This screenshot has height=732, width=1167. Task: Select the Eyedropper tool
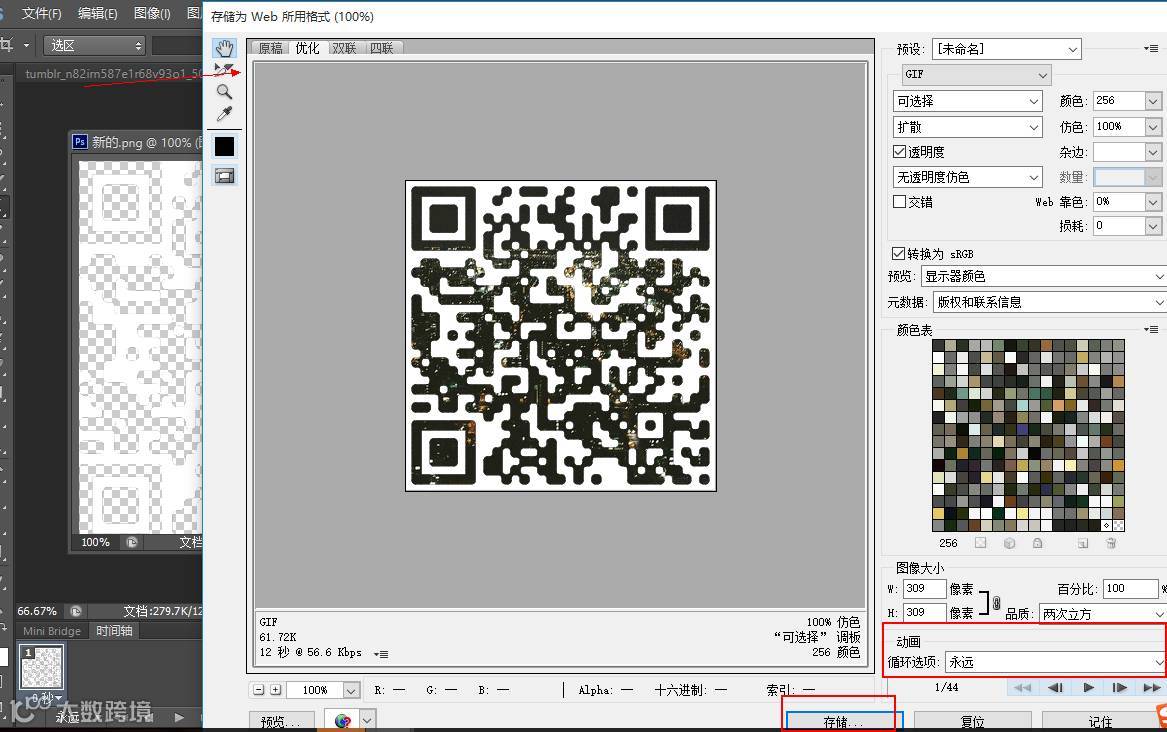[x=224, y=114]
